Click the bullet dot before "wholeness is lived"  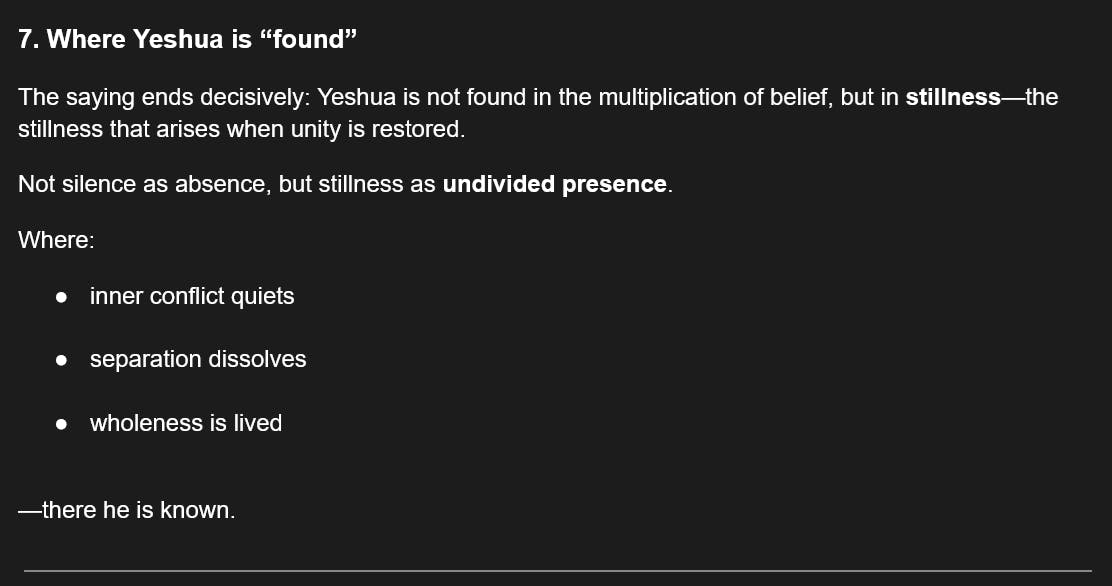pos(62,424)
